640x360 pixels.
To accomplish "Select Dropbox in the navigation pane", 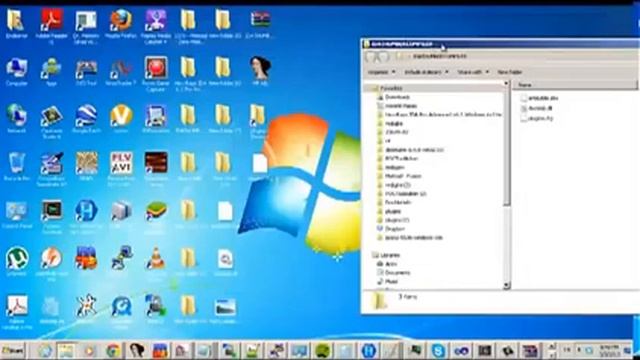I will (x=394, y=229).
